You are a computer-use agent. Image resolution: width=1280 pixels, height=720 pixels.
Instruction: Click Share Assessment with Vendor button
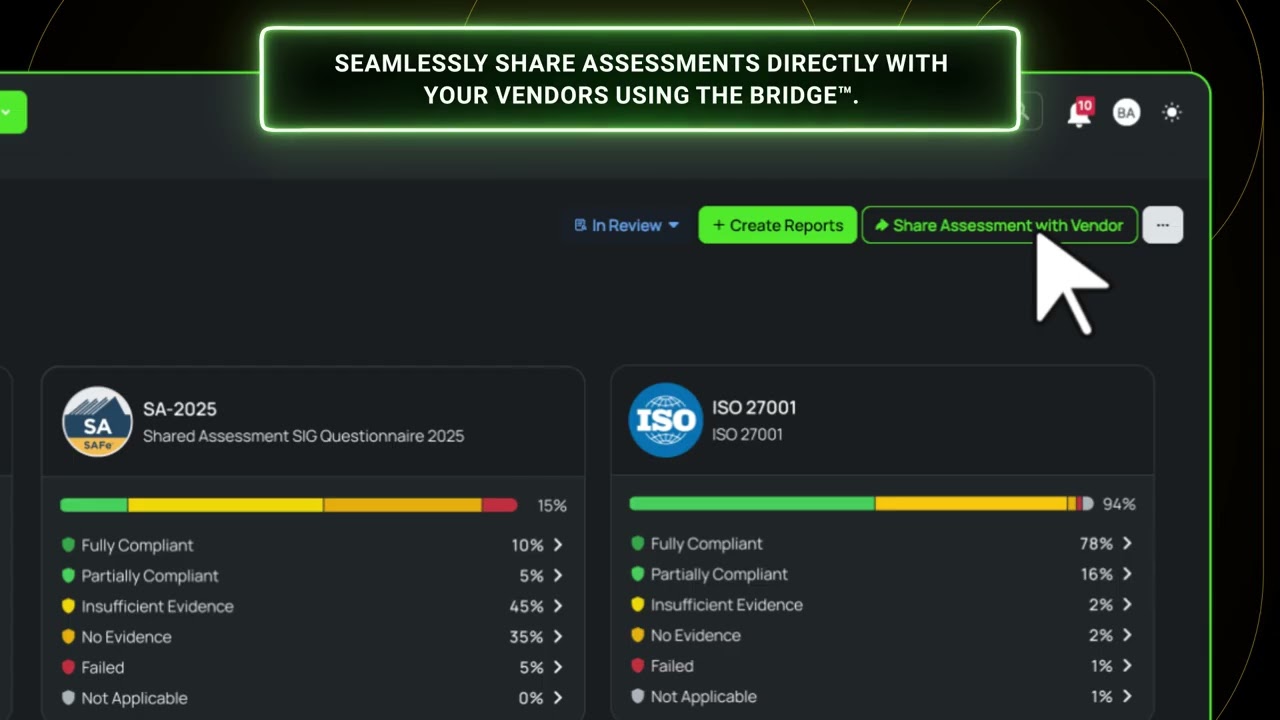[999, 225]
